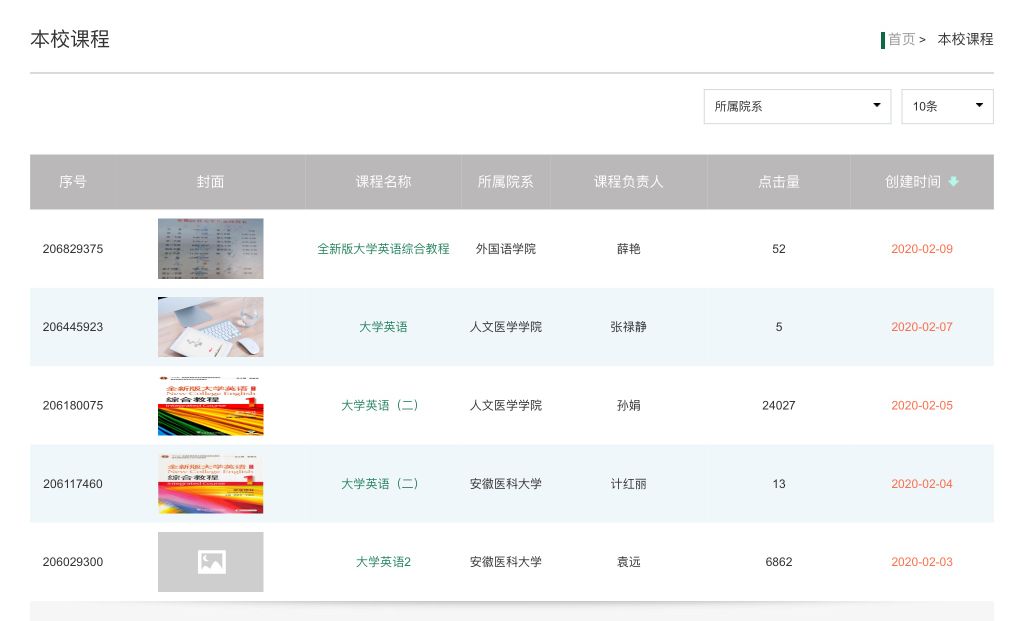Click the sort arrow beside 创建时间
The width and height of the screenshot is (1024, 621).
click(x=953, y=182)
